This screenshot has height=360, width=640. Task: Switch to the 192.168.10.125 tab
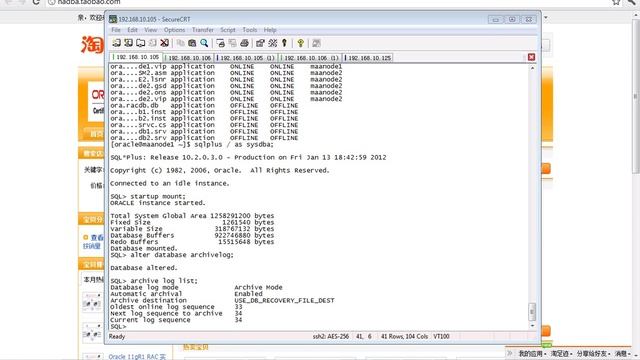tap(369, 58)
